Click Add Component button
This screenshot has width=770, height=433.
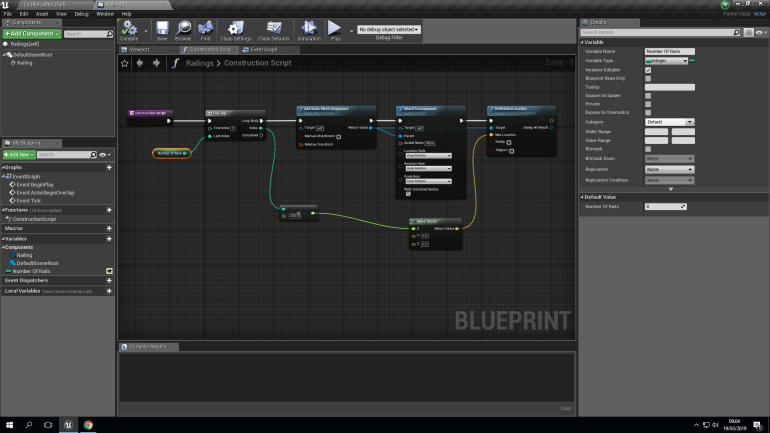pyautogui.click(x=31, y=33)
